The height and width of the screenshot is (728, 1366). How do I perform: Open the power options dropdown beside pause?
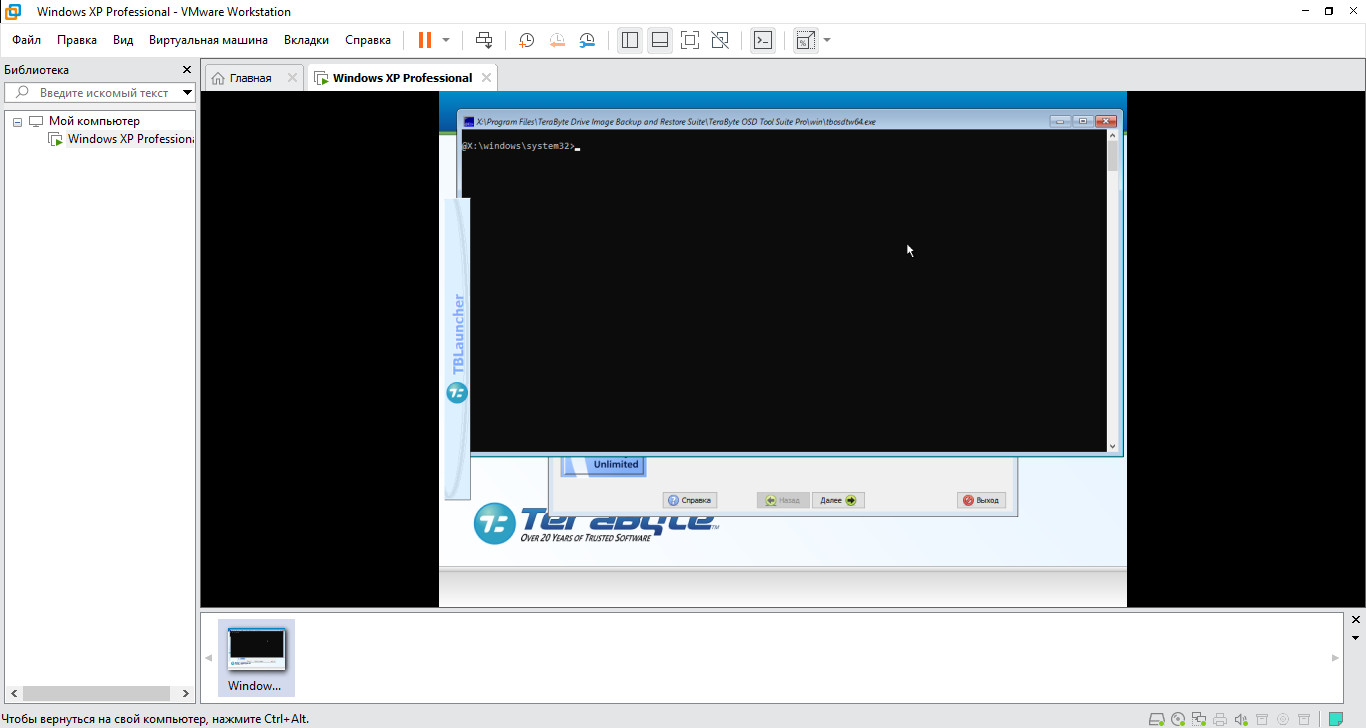click(x=446, y=40)
